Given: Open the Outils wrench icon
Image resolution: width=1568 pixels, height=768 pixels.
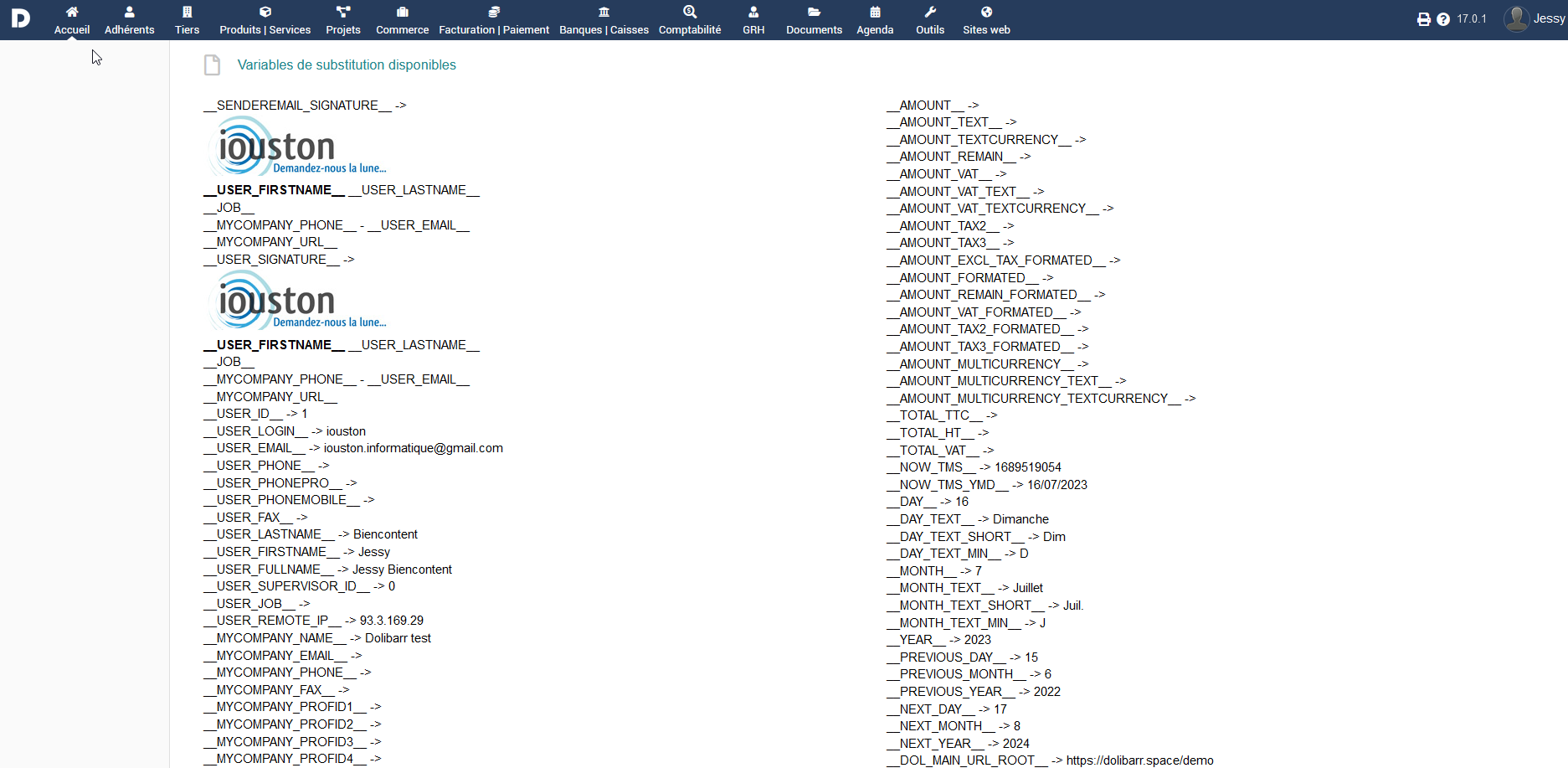Looking at the screenshot, I should point(929,13).
